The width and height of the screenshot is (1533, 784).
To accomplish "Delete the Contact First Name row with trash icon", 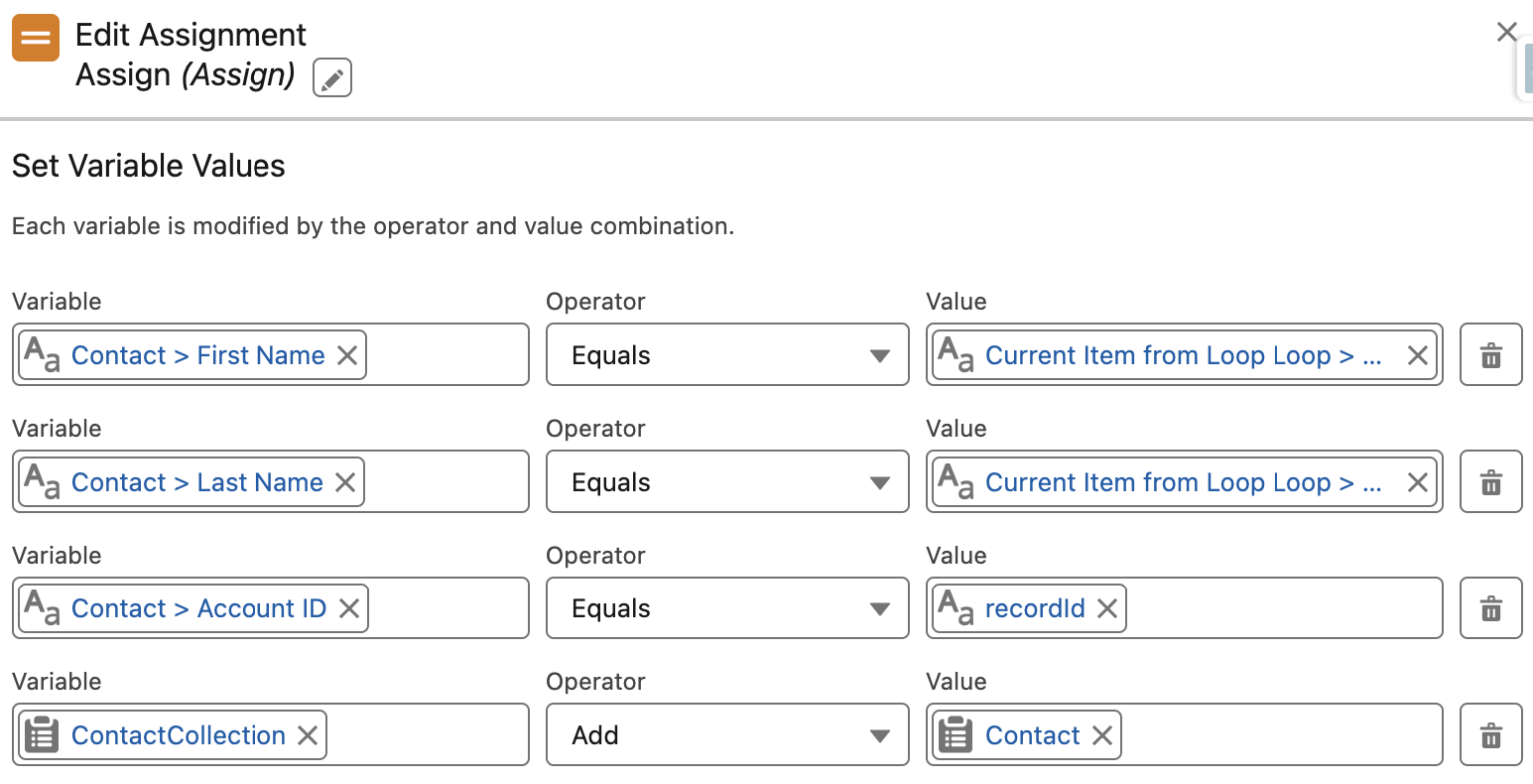I will click(x=1490, y=354).
